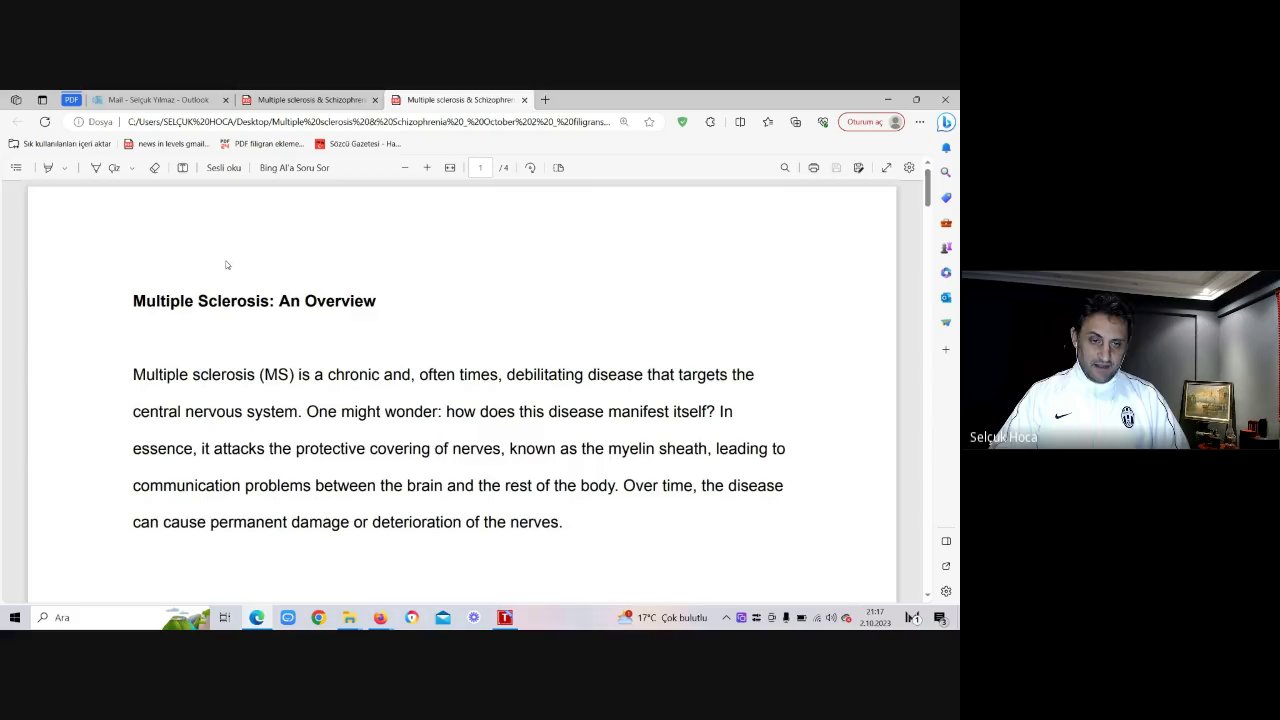Open a new browser tab
Image resolution: width=1280 pixels, height=720 pixels.
(545, 100)
